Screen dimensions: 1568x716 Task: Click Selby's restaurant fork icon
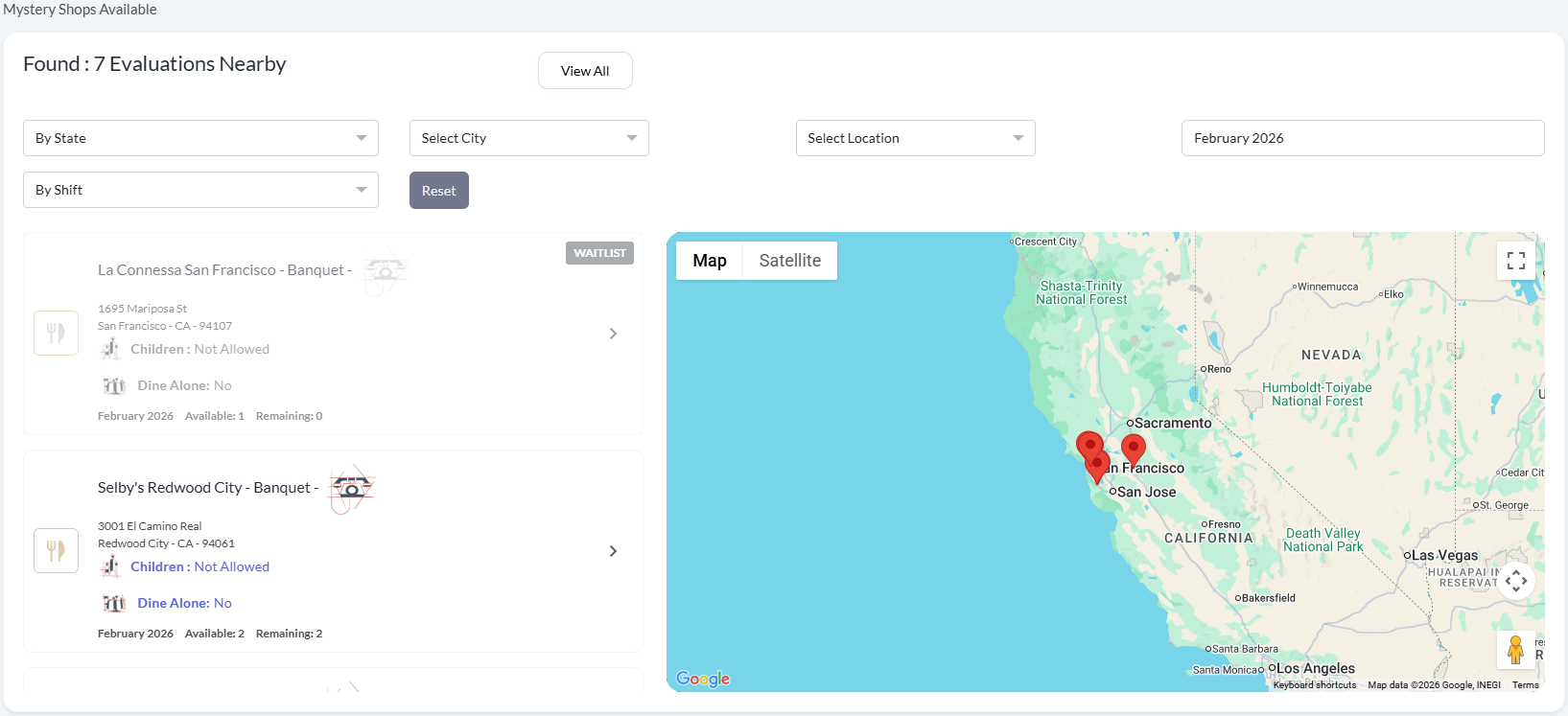(56, 550)
